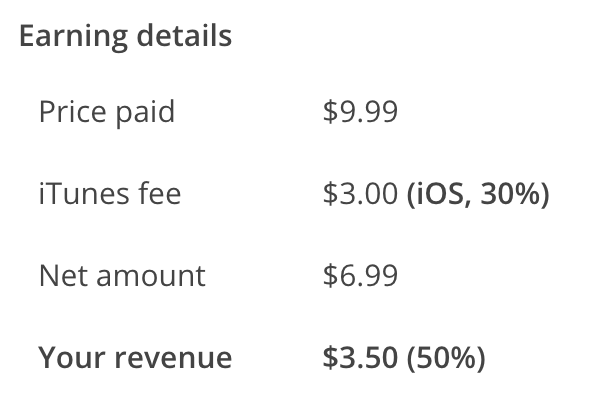The width and height of the screenshot is (604, 412).
Task: Select the Net amount label
Action: pos(122,275)
